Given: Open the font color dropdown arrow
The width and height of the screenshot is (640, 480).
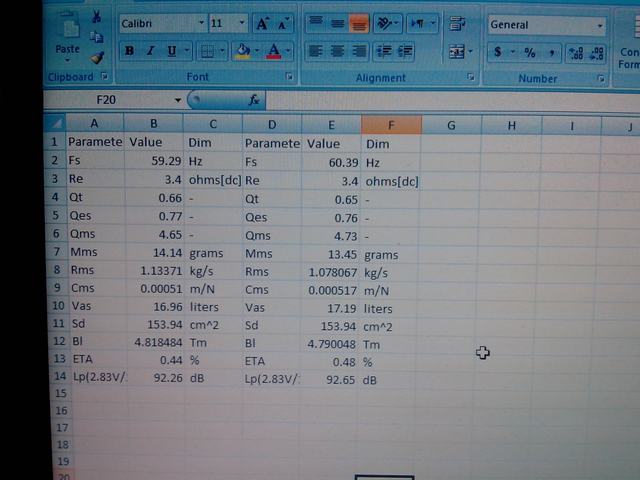Looking at the screenshot, I should pyautogui.click(x=288, y=51).
